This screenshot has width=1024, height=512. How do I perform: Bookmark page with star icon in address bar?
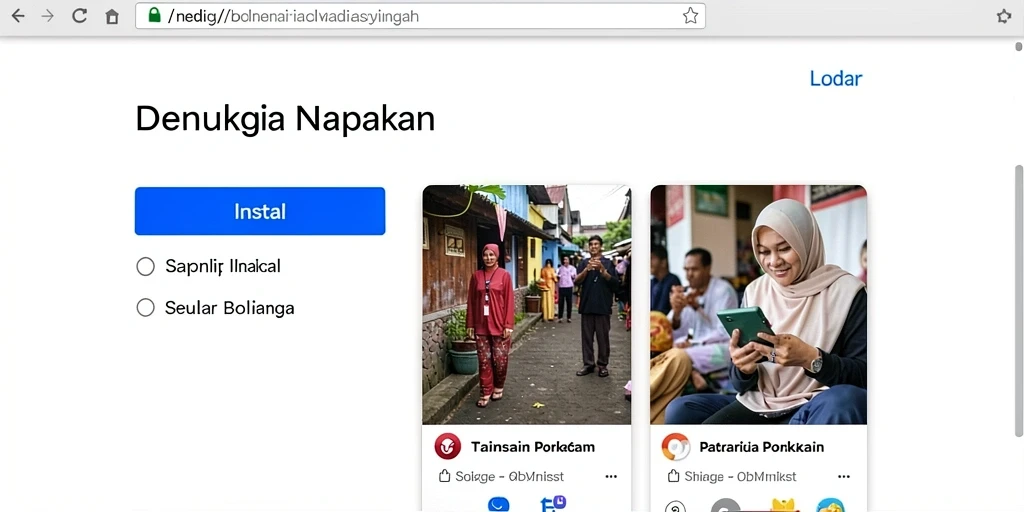(690, 16)
